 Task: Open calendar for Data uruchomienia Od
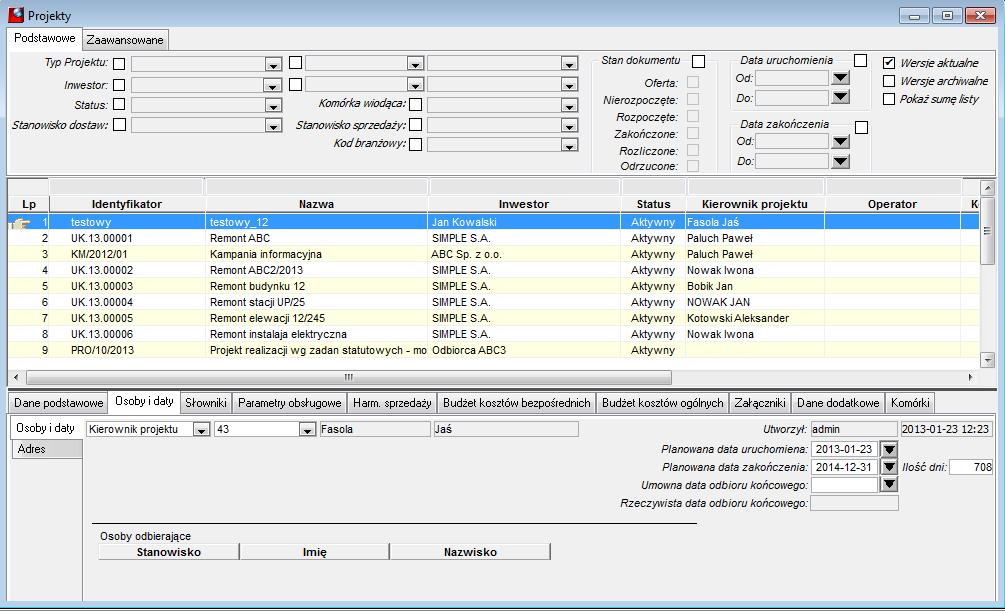[840, 78]
